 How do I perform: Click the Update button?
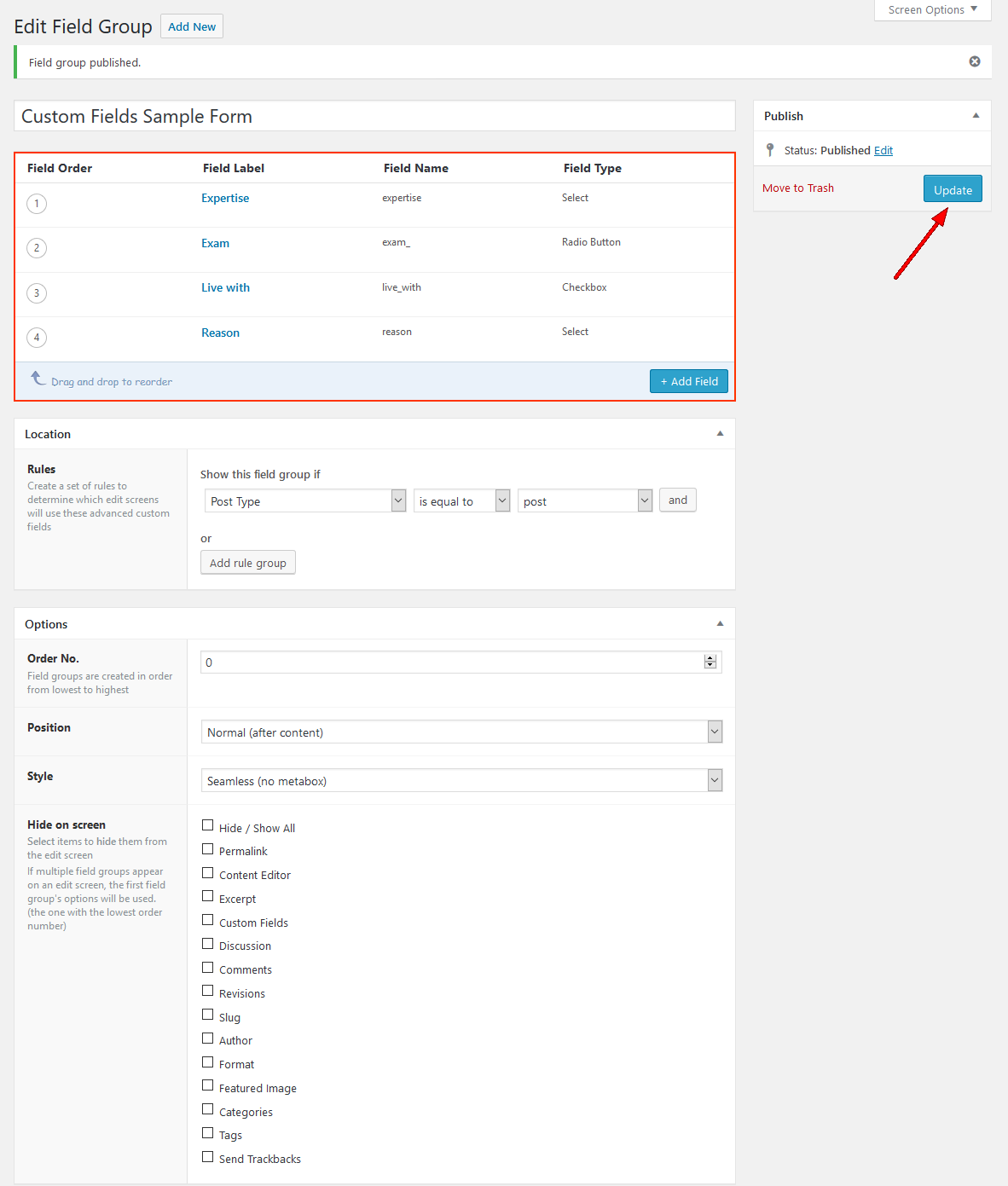coord(952,189)
